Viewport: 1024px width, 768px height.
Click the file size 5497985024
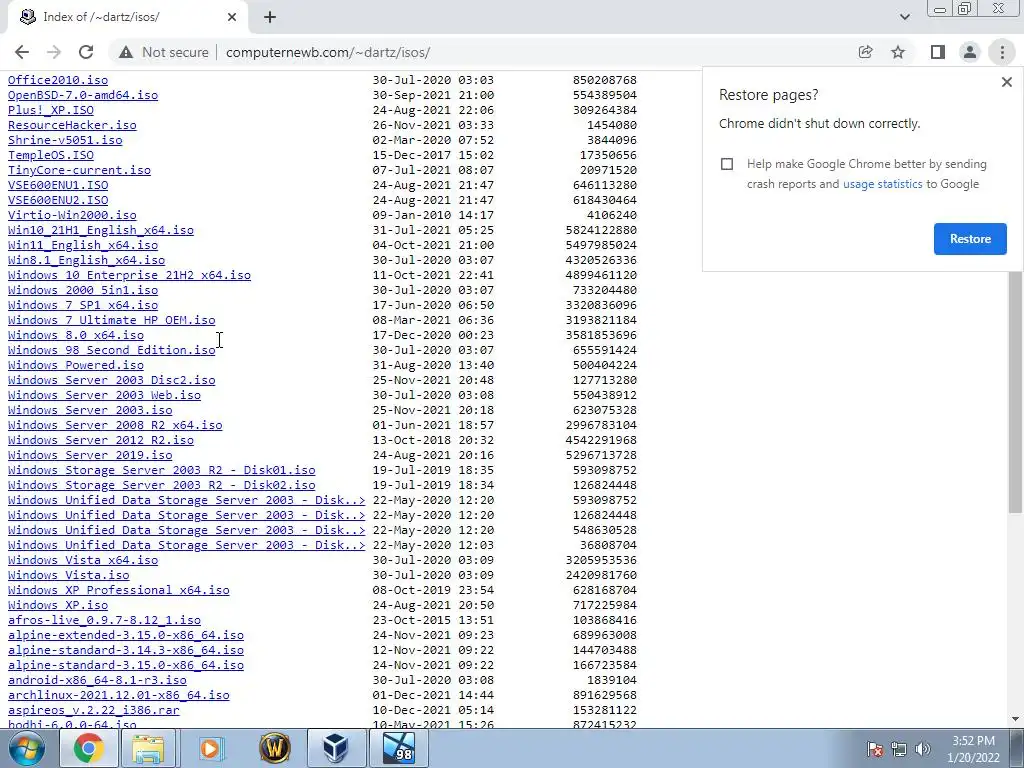point(601,245)
